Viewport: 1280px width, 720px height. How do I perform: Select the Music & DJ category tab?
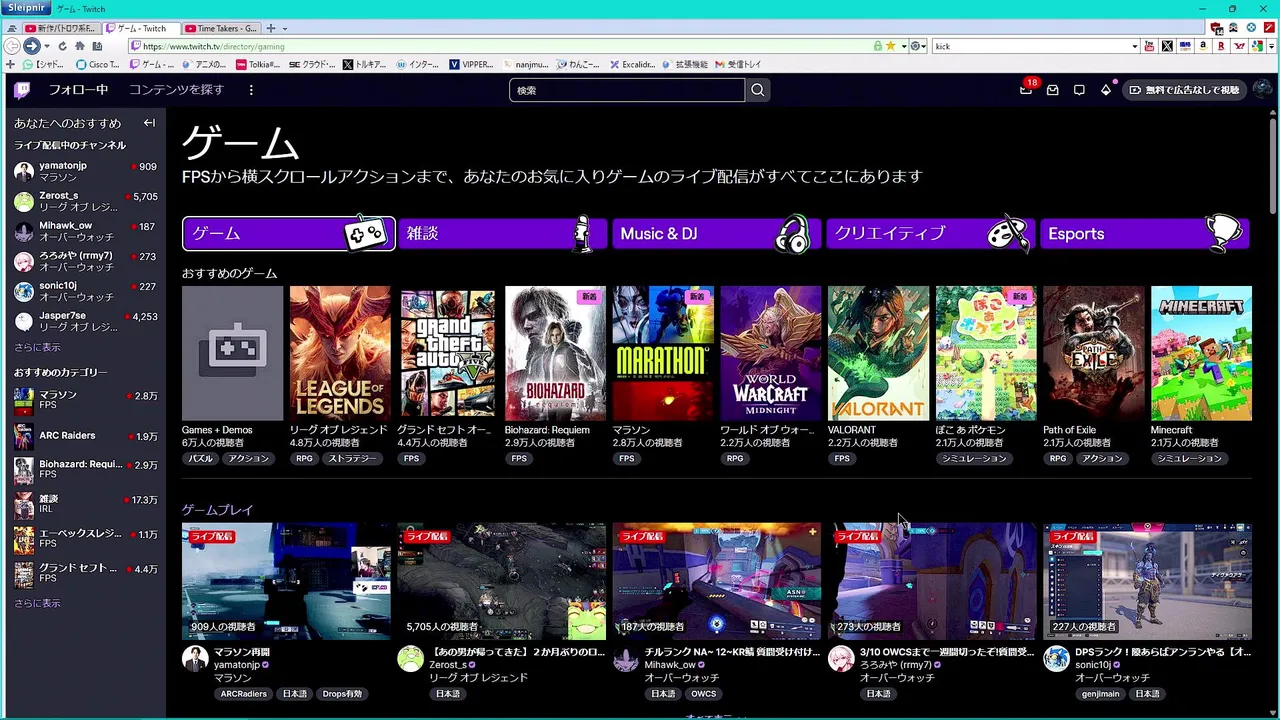point(717,233)
